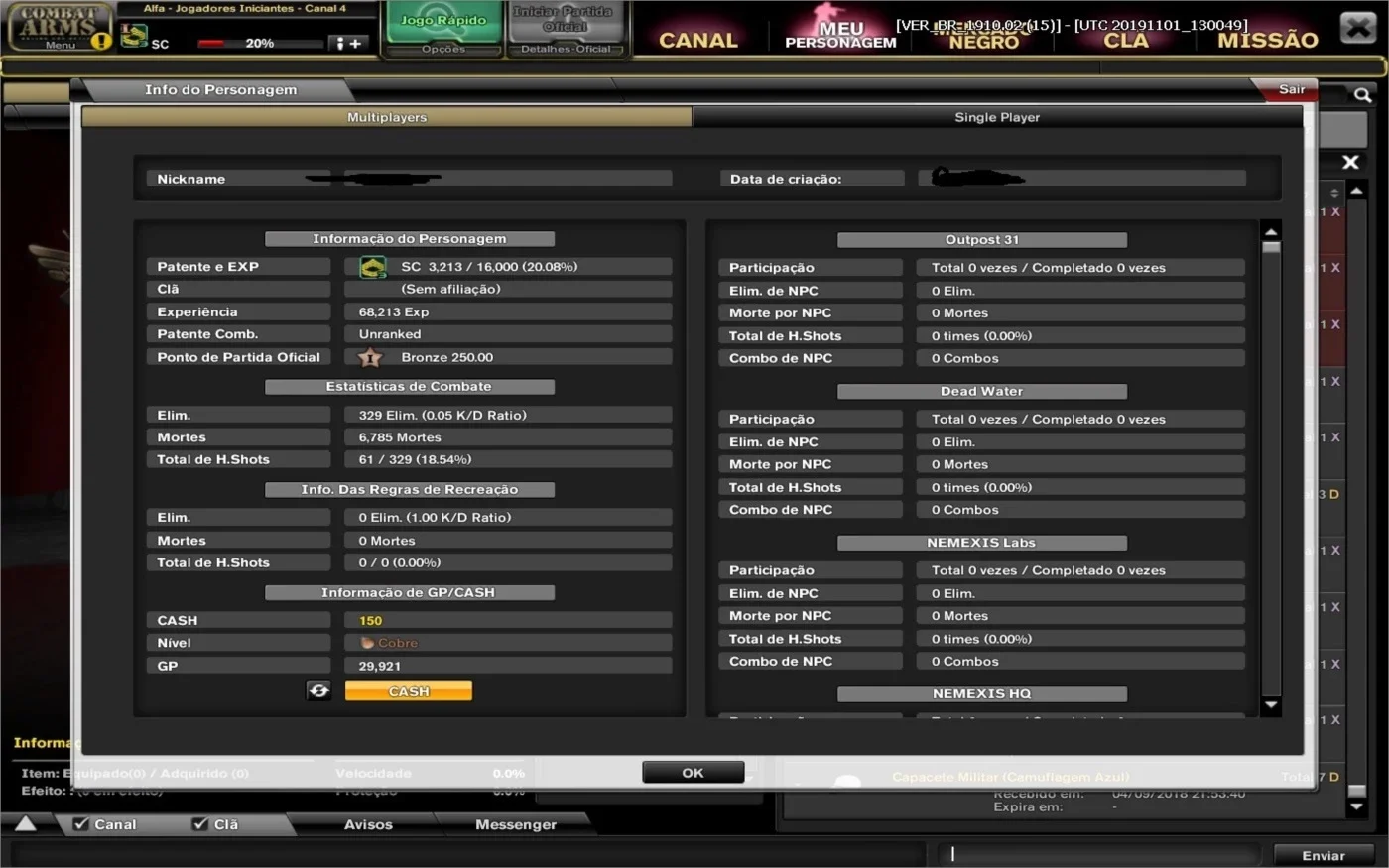
Task: Open the CANAL top menu
Action: point(698,40)
